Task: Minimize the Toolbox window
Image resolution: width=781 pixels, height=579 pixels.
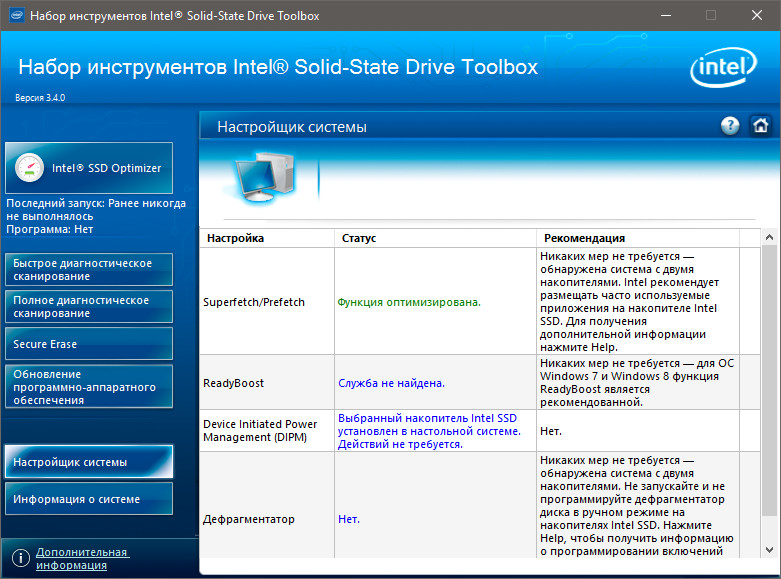Action: pos(666,15)
